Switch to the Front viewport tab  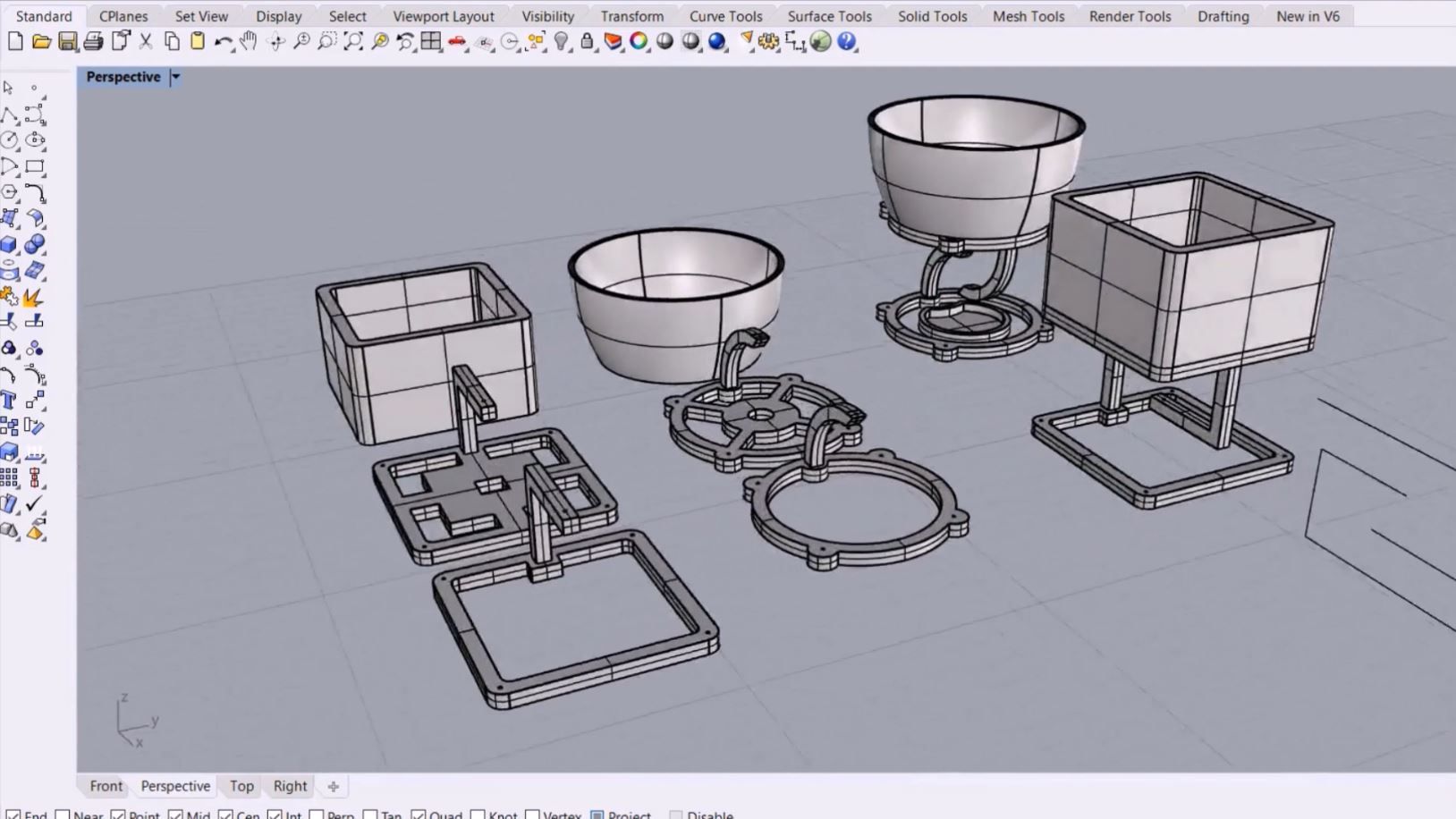106,786
